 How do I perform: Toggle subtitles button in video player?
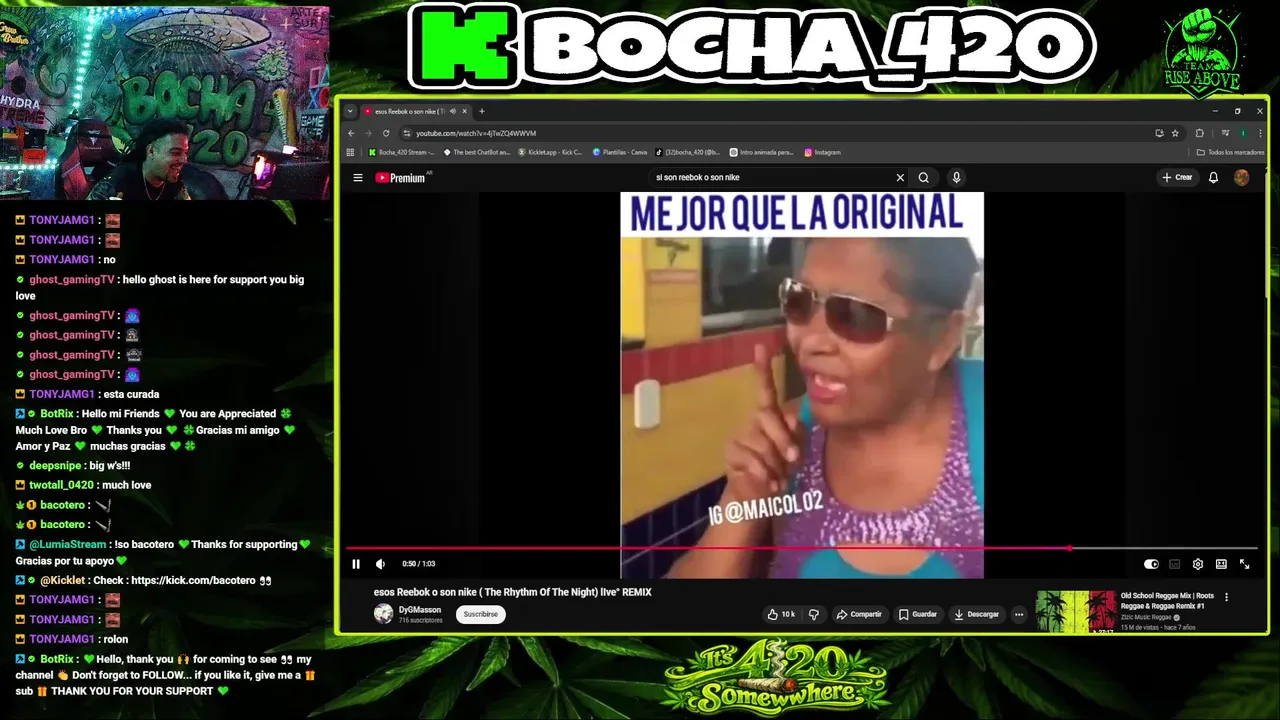tap(1174, 564)
